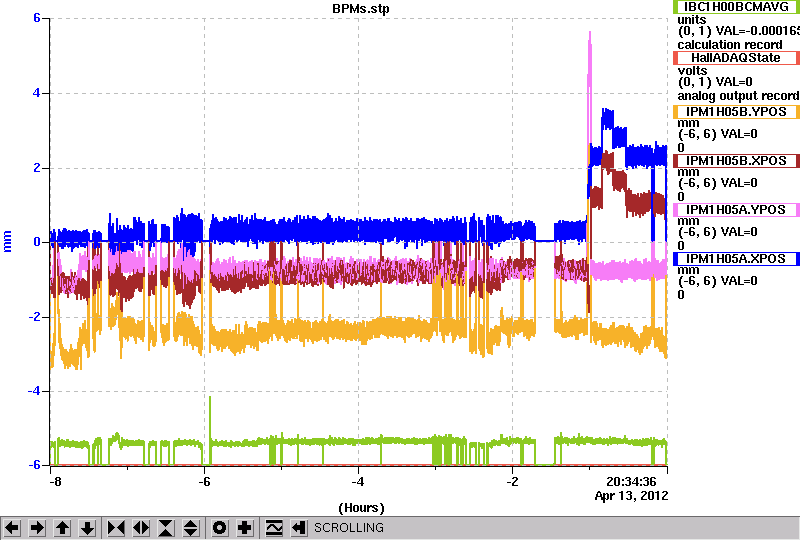Click the -2 tick label on the time axis
Screen dimensions: 800x540
click(x=512, y=482)
